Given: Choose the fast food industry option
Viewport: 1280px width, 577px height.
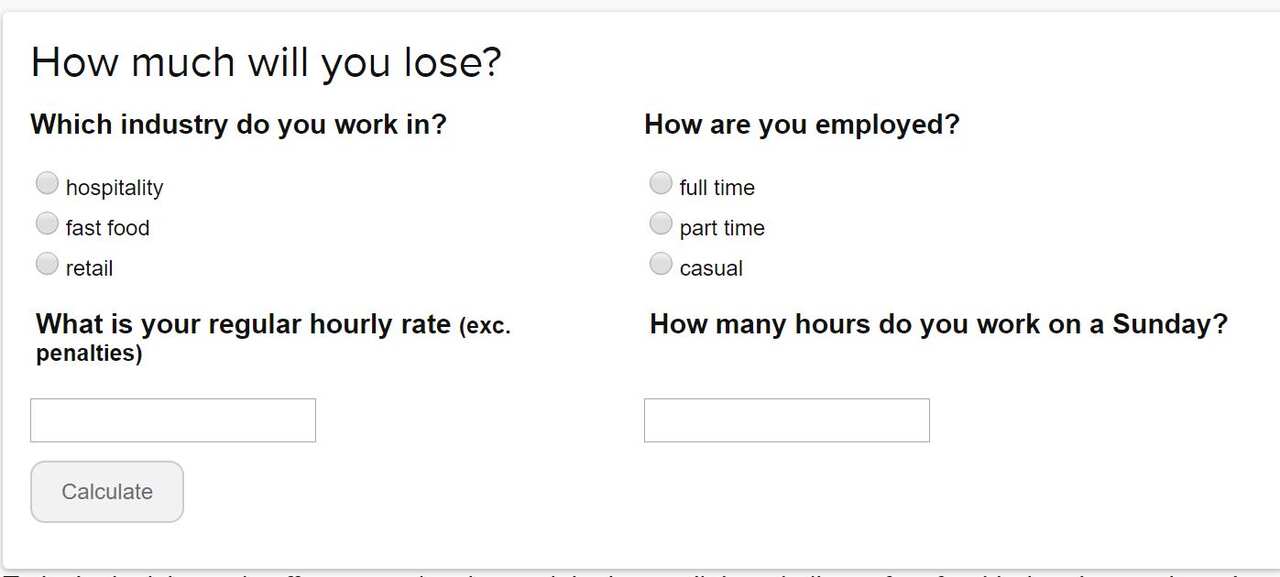Looking at the screenshot, I should pyautogui.click(x=47, y=223).
